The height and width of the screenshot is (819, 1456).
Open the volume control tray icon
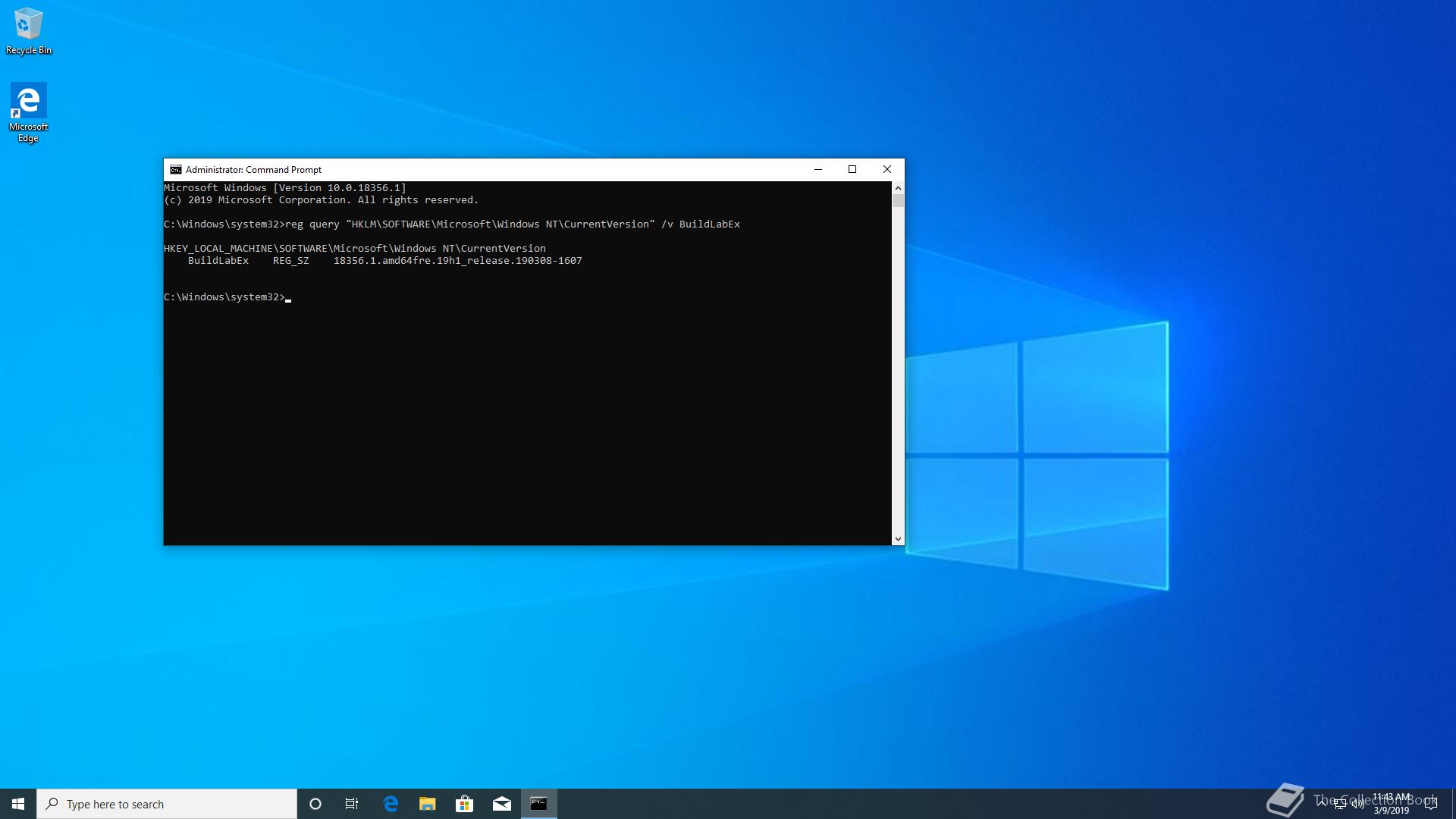tap(1357, 804)
